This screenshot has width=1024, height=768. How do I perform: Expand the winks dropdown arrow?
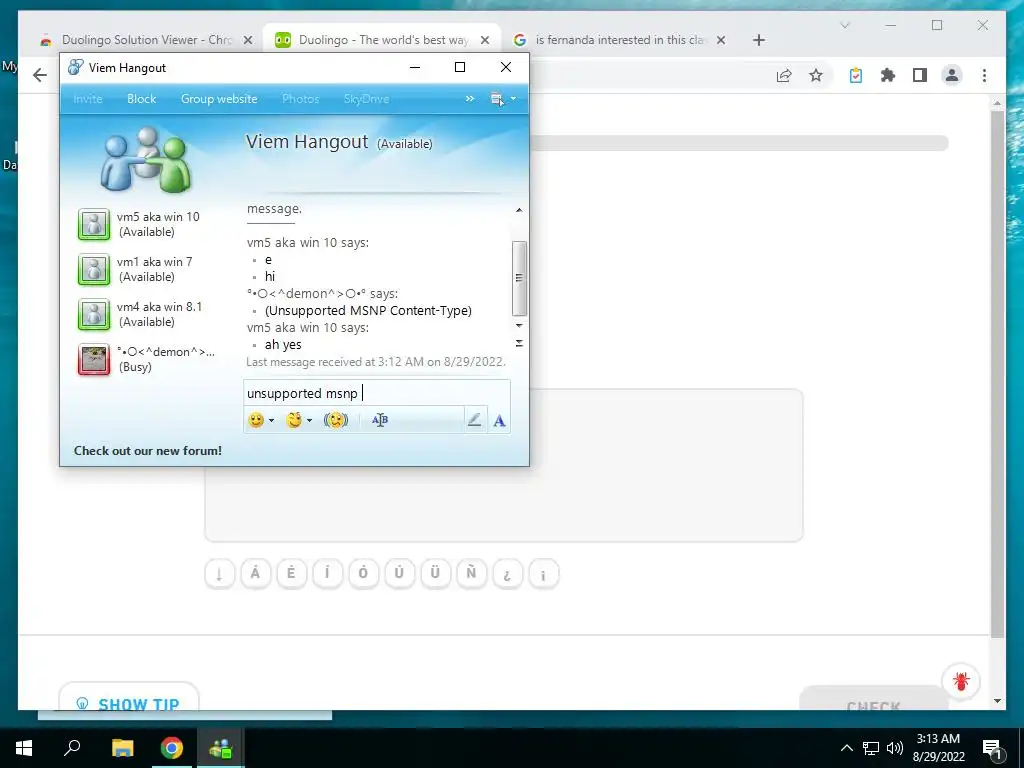point(310,421)
